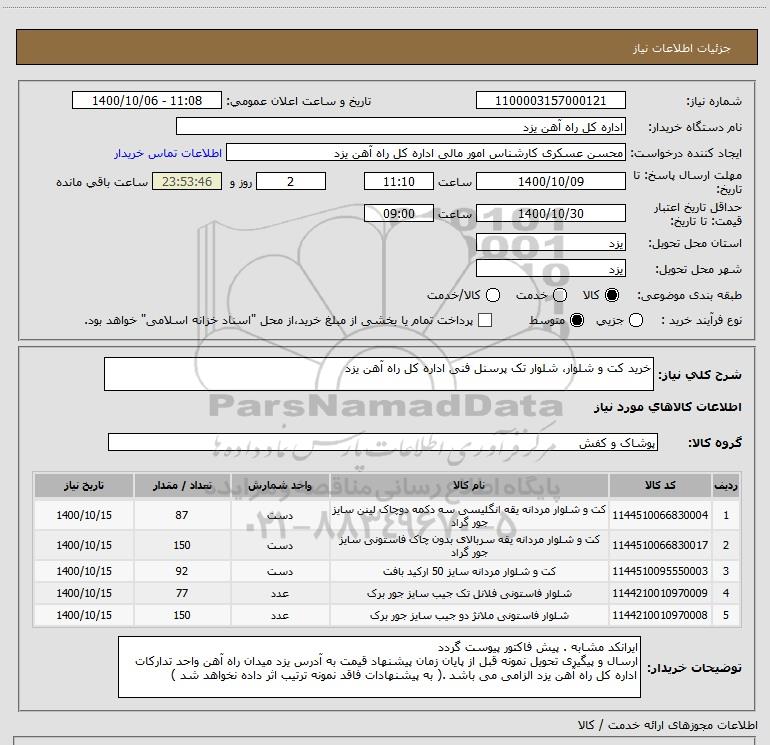Click item name کت و شلوار یقه سربالای بدون چاک

pos(469,546)
